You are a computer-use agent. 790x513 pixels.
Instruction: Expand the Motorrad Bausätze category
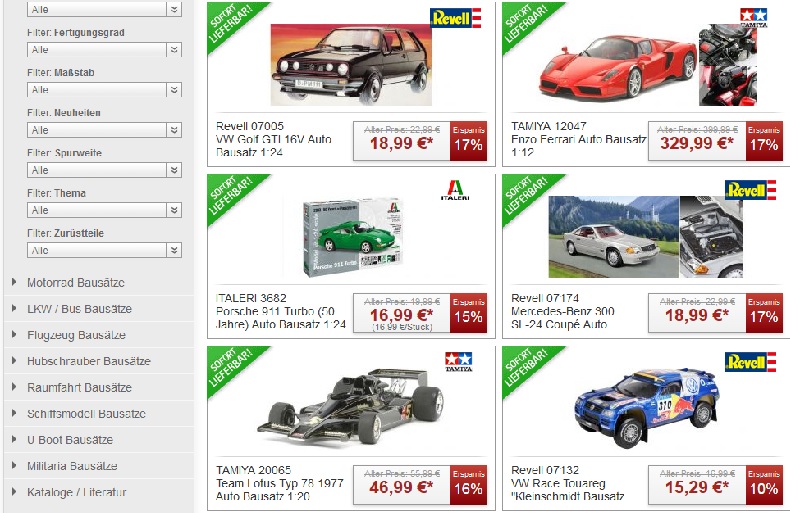pyautogui.click(x=76, y=283)
